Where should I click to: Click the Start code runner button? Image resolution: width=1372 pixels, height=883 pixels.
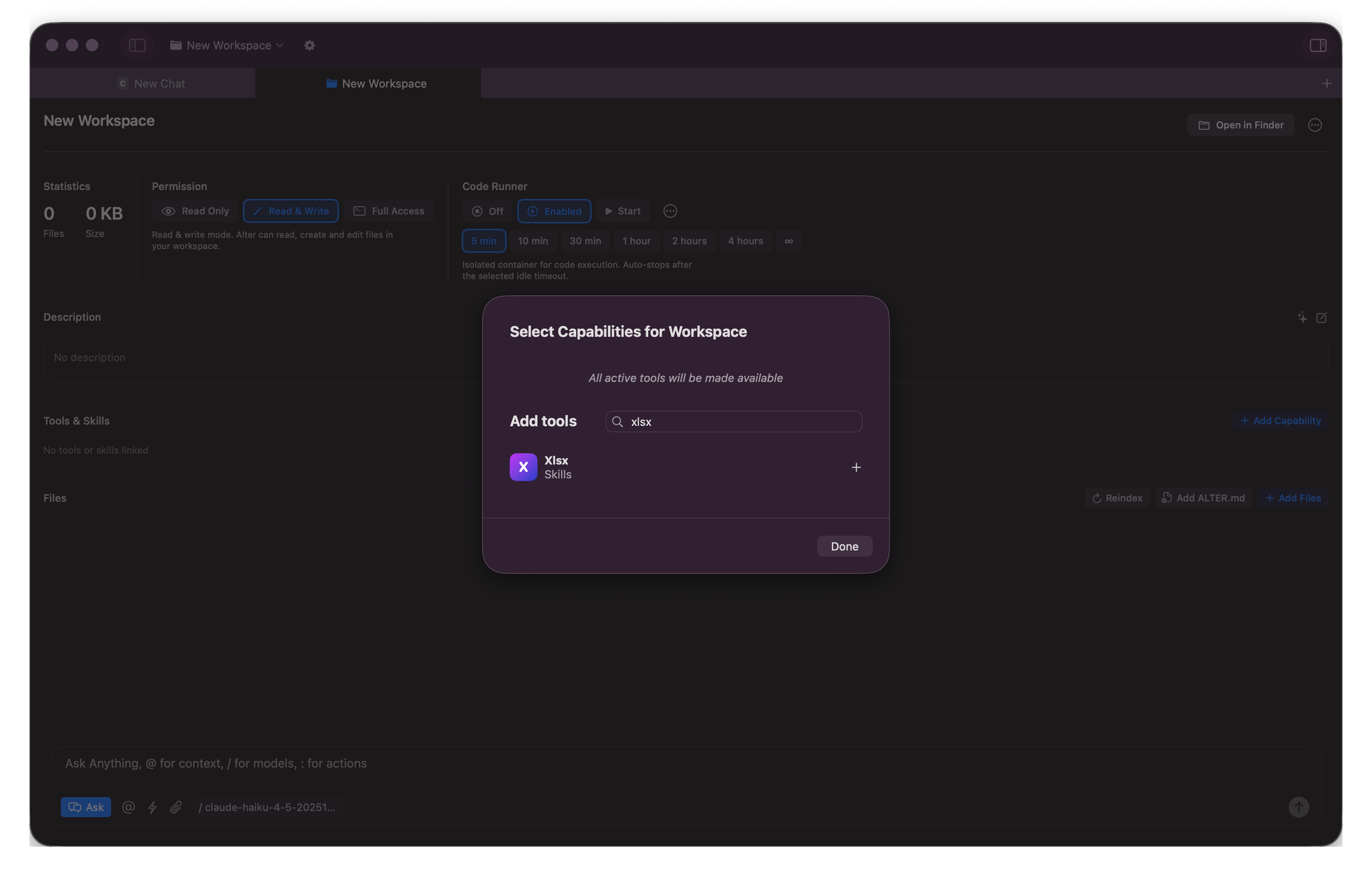click(623, 211)
